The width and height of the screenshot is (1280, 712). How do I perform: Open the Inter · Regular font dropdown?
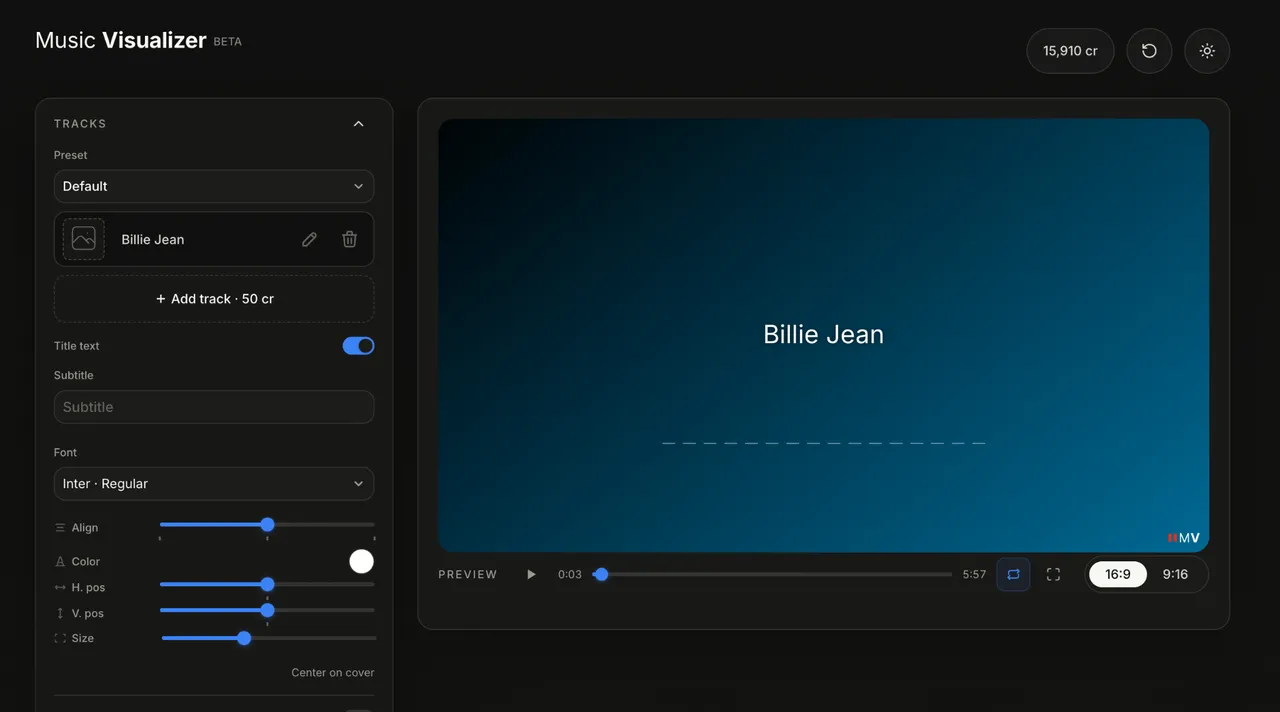(214, 483)
